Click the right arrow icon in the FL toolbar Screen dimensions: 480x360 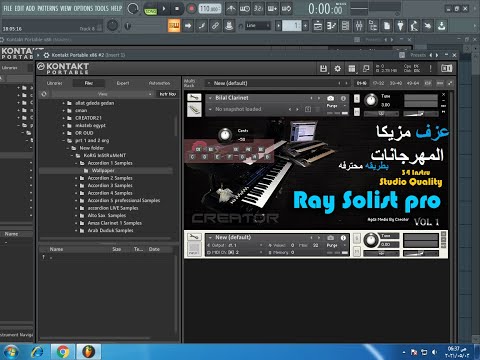pos(188,26)
